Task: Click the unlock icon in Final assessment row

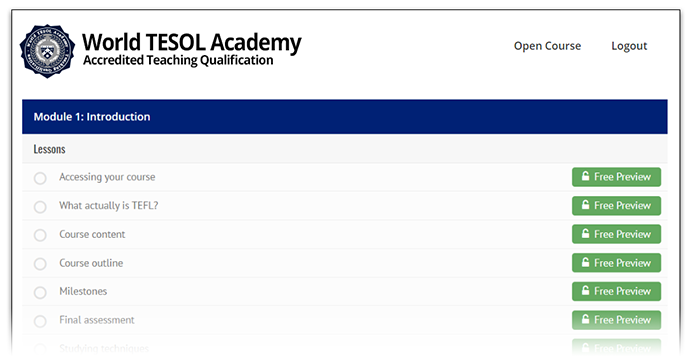Action: 585,319
